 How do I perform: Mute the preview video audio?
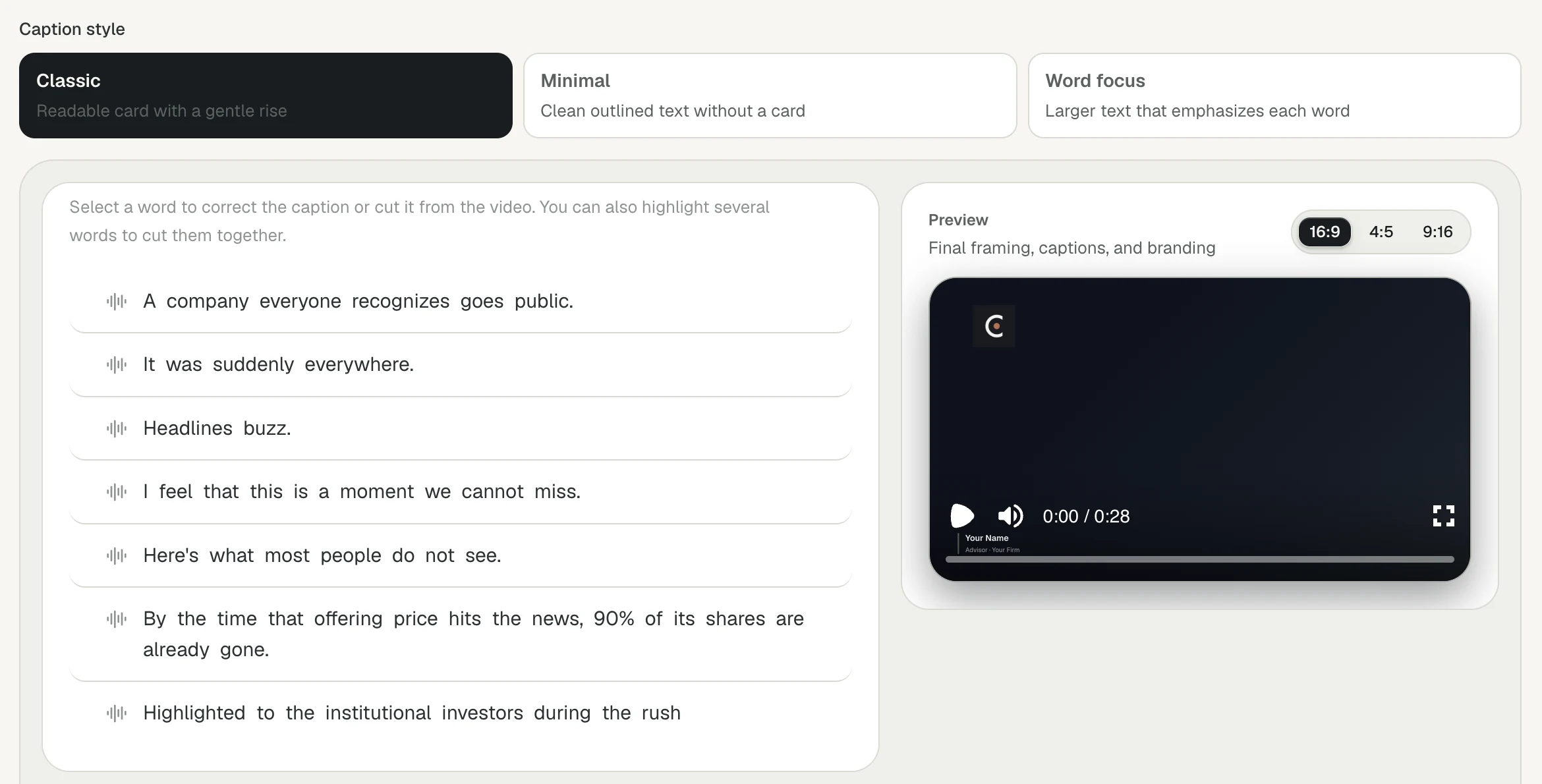(x=1010, y=516)
